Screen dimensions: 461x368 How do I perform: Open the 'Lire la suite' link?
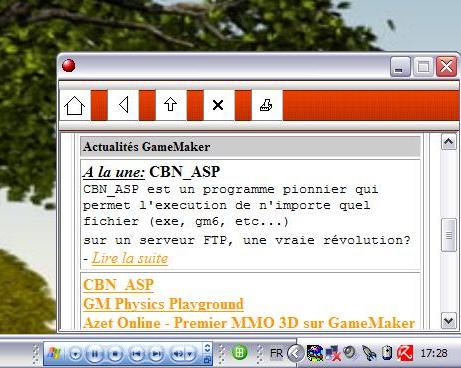(x=130, y=258)
